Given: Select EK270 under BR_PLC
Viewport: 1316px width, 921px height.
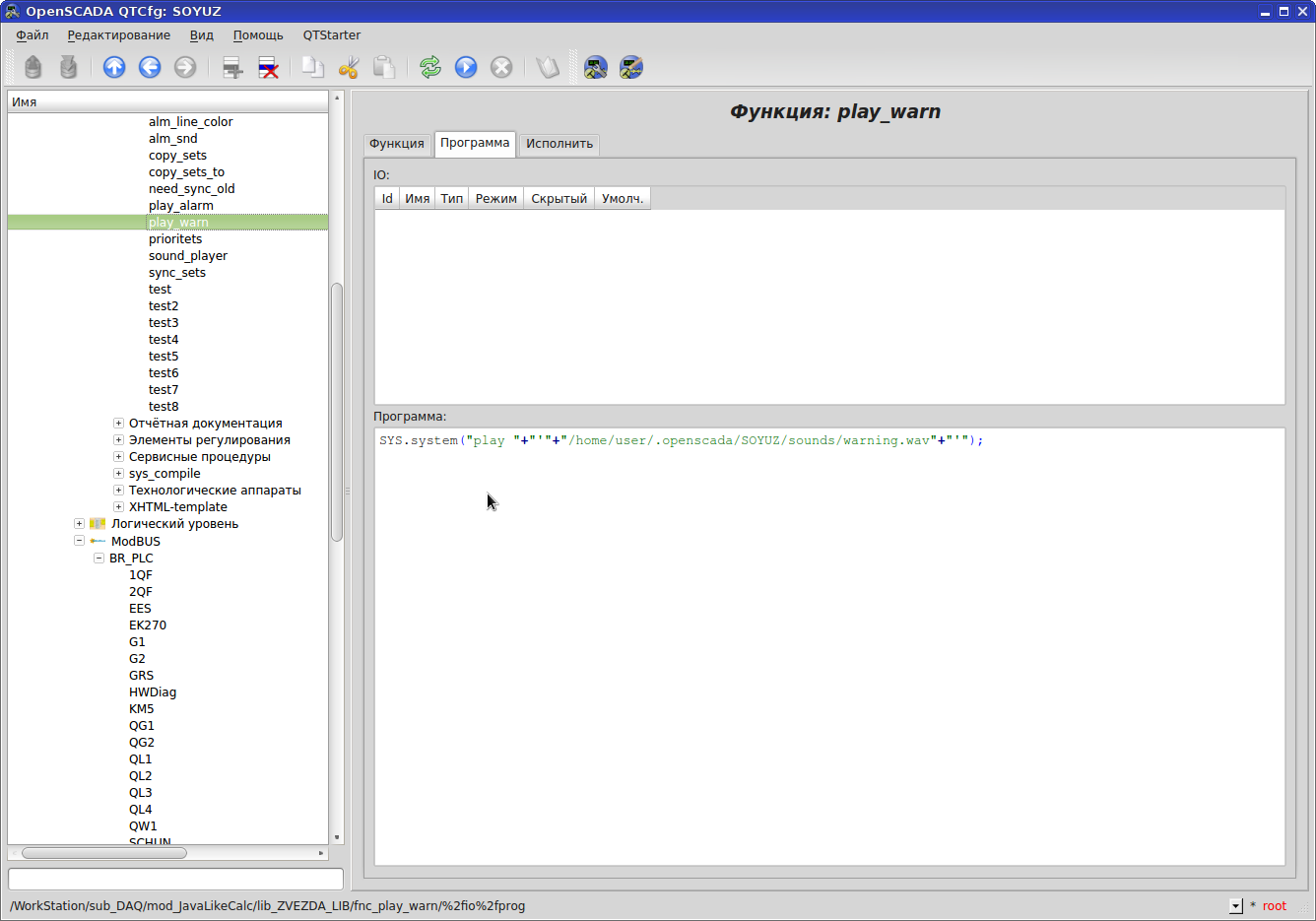Looking at the screenshot, I should tap(148, 625).
